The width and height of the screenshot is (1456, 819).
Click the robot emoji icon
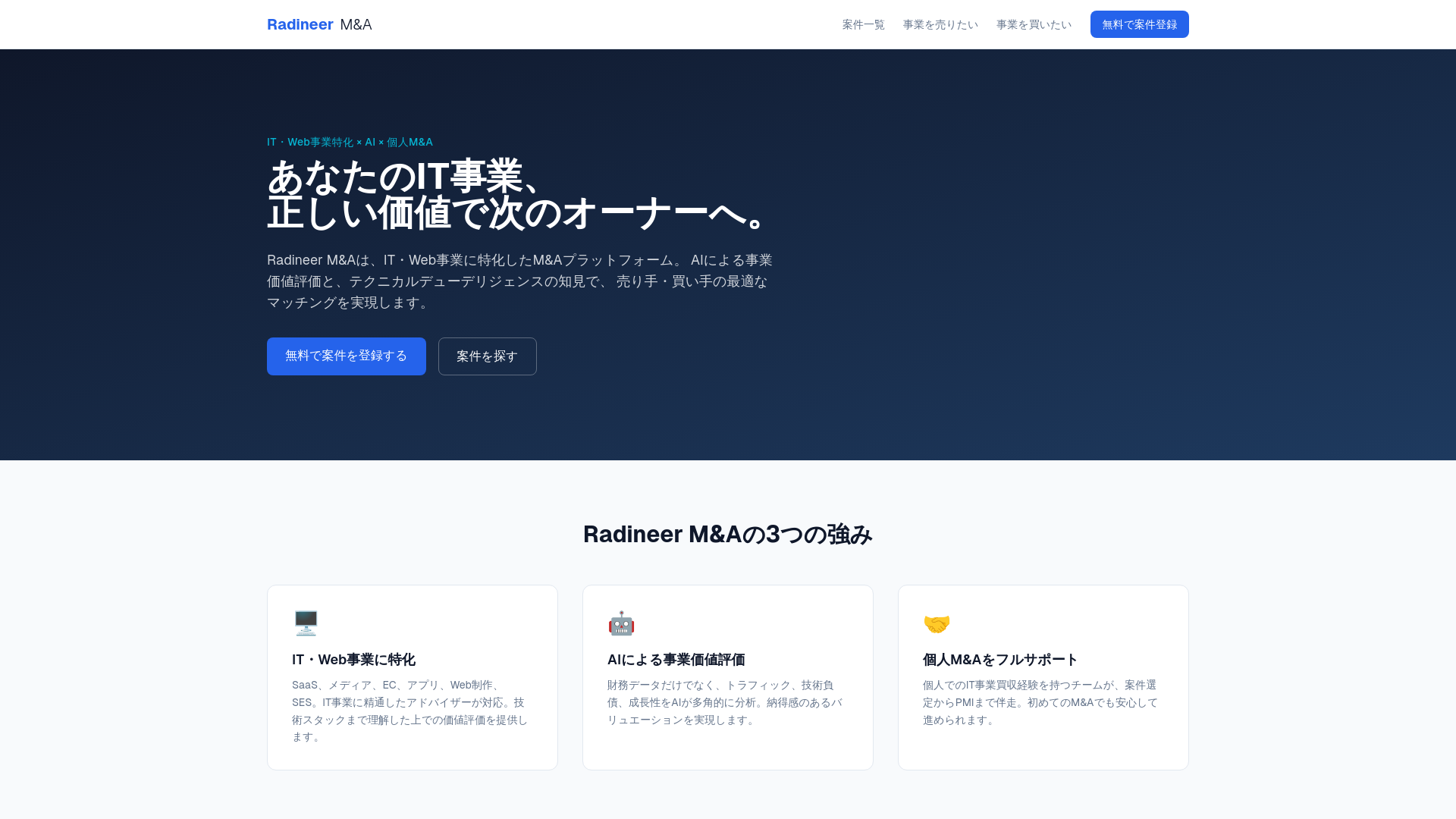coord(621,623)
